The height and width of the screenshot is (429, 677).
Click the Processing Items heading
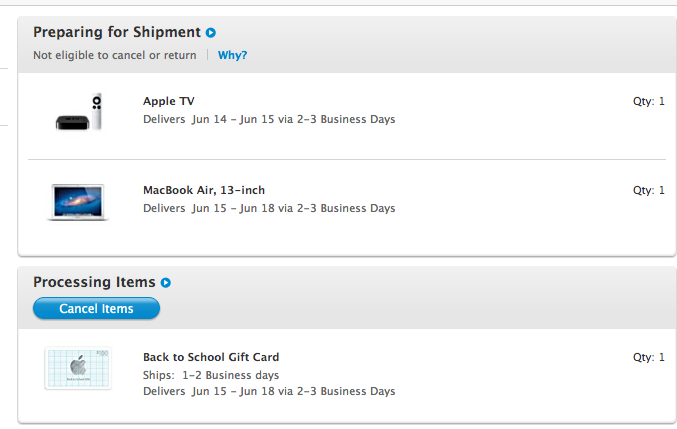(x=94, y=282)
